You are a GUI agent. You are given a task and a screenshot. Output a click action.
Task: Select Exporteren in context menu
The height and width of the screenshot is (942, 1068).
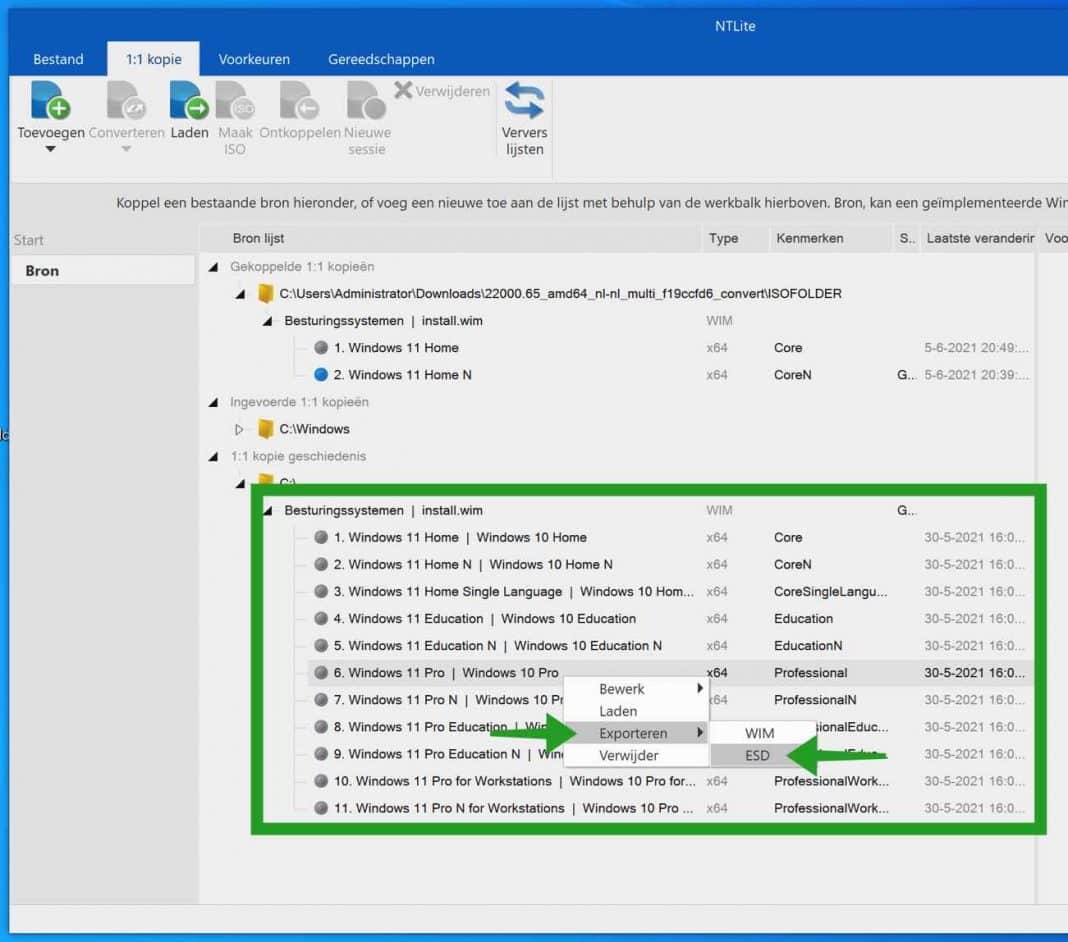(636, 733)
